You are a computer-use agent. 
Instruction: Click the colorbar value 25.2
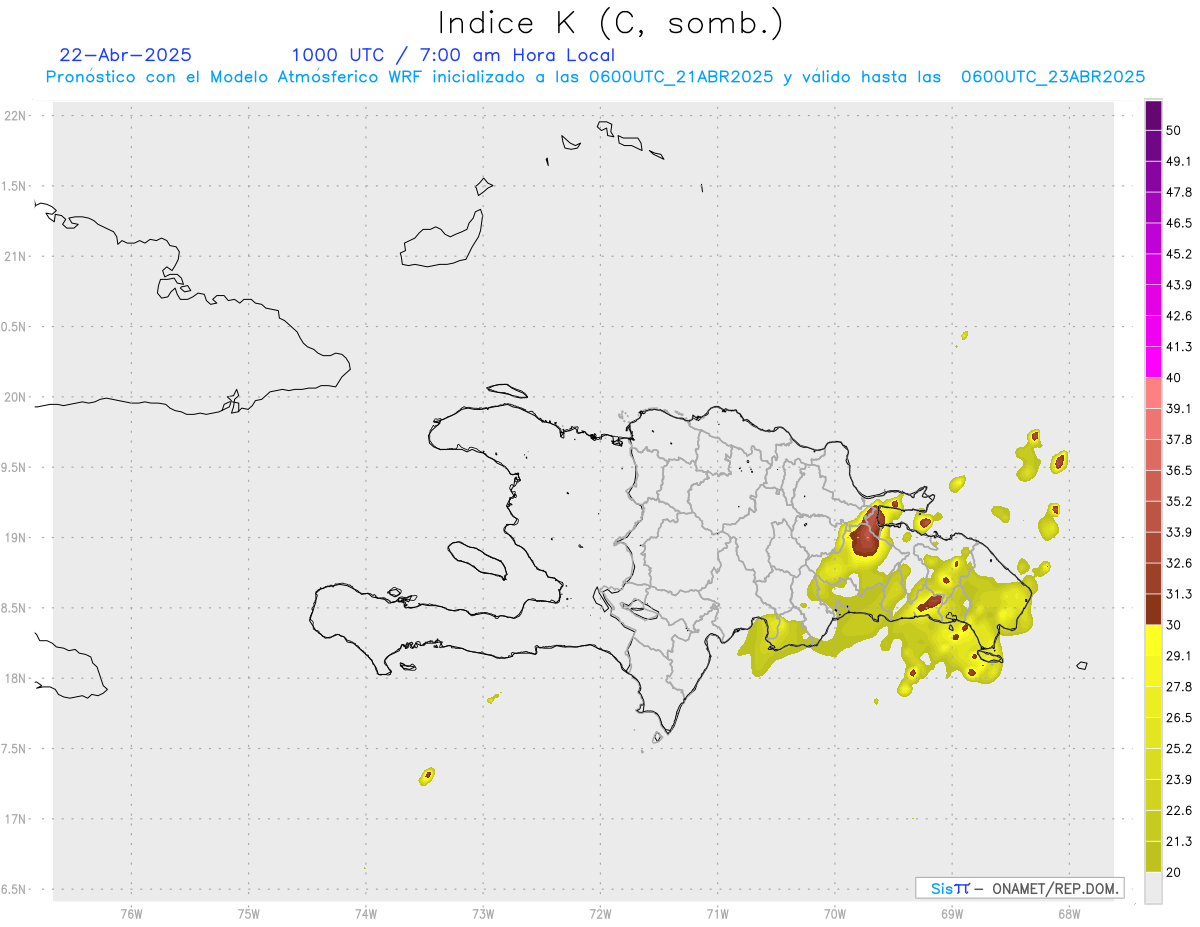pyautogui.click(x=1179, y=749)
